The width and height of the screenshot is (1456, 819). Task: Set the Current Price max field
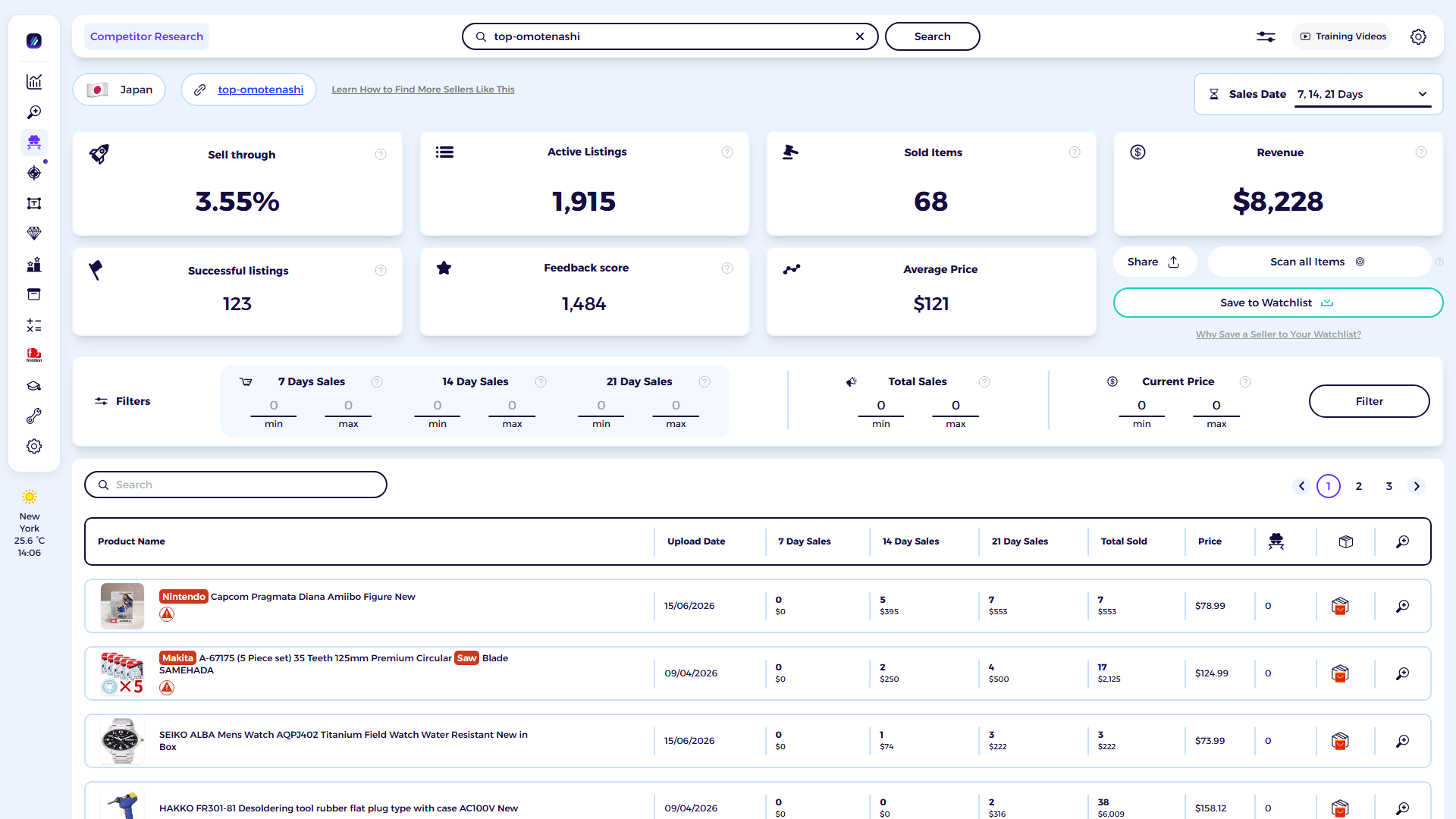(x=1216, y=406)
